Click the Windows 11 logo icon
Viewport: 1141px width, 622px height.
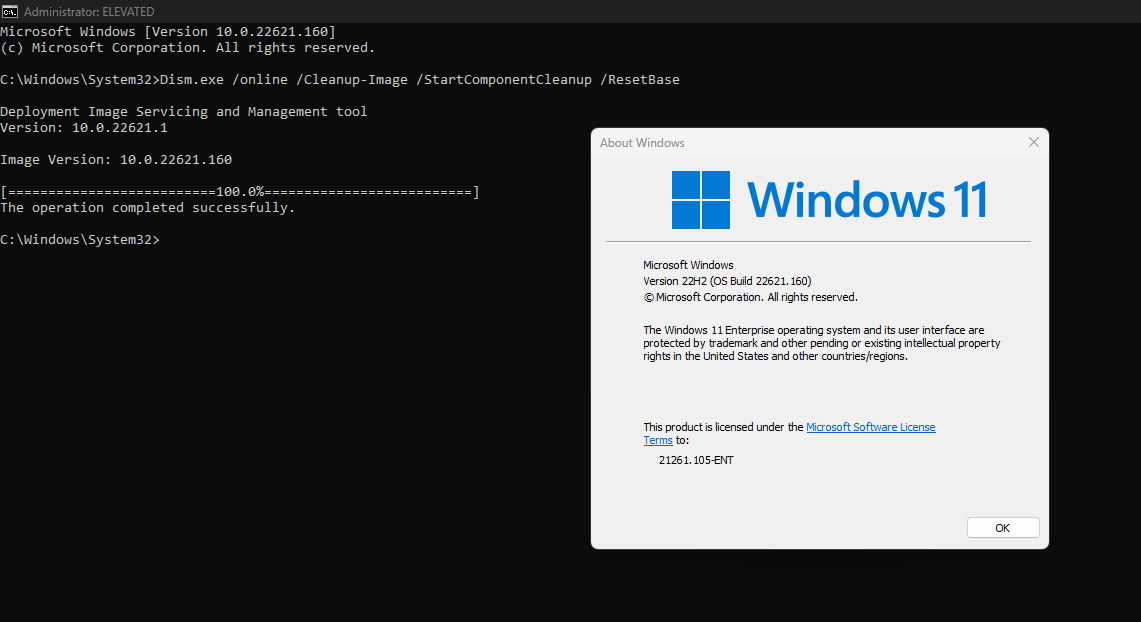[x=701, y=200]
